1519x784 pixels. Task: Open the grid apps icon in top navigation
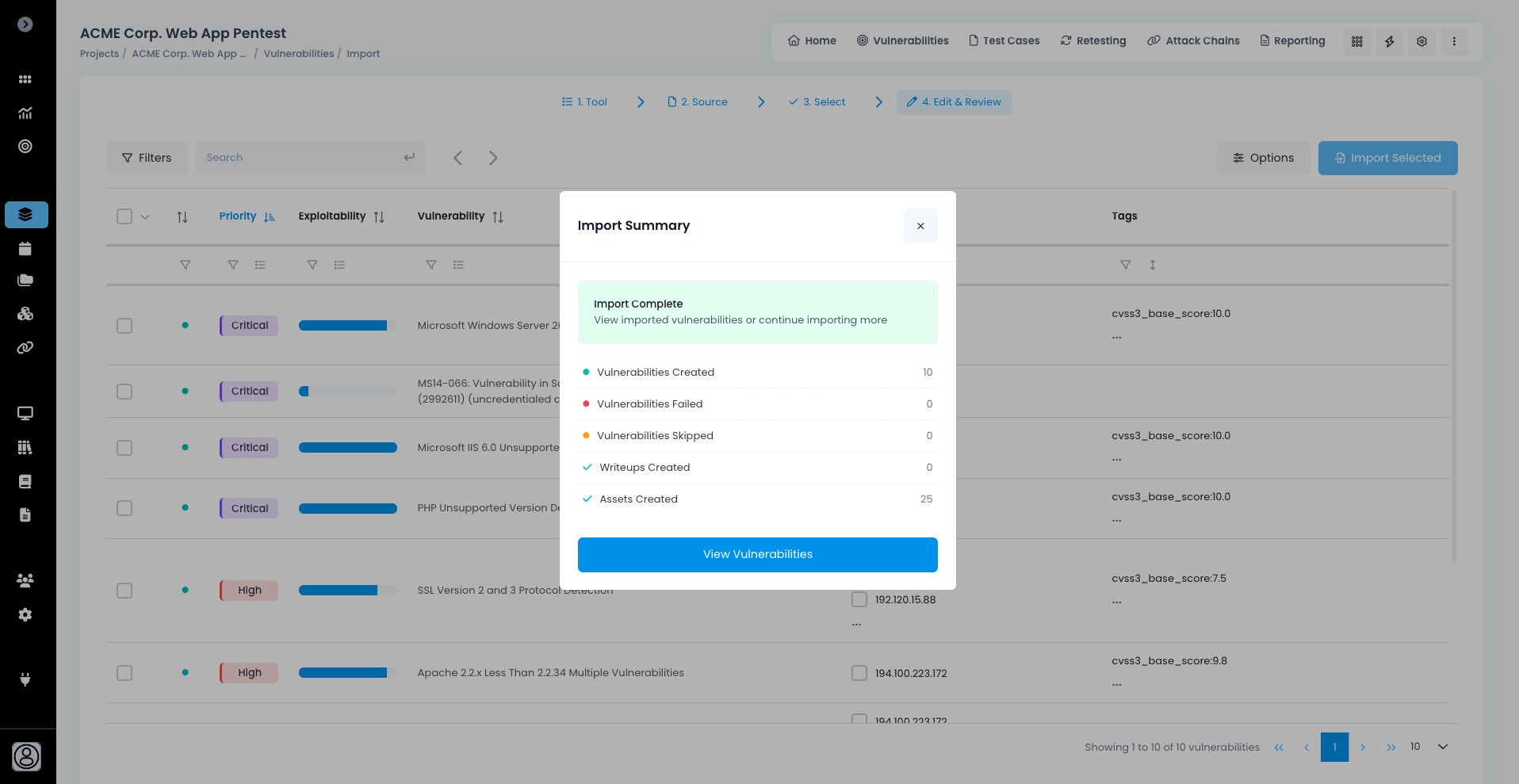tap(1356, 41)
